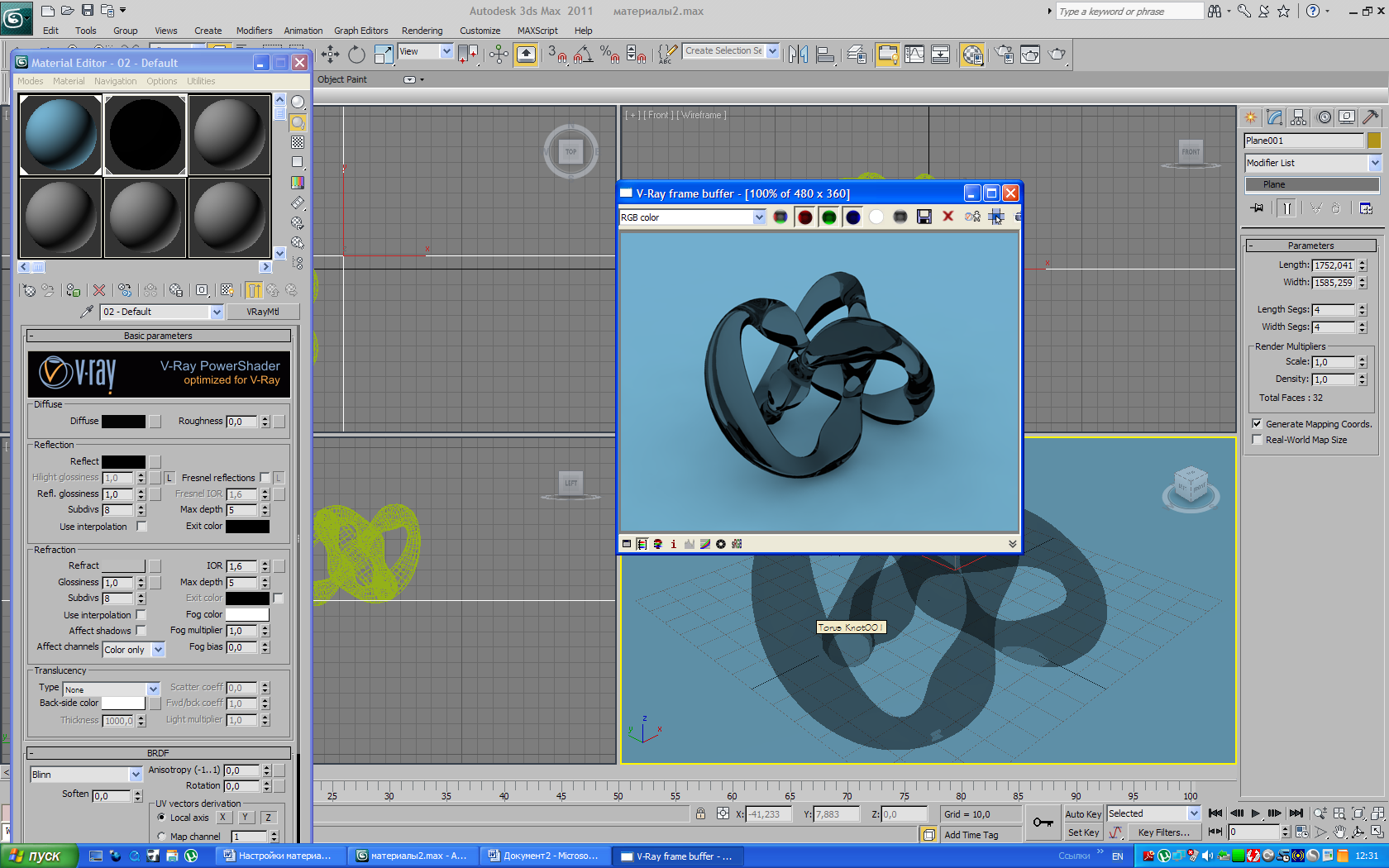Open the Translucency Type dropdown
This screenshot has width=1389, height=868.
(x=111, y=689)
